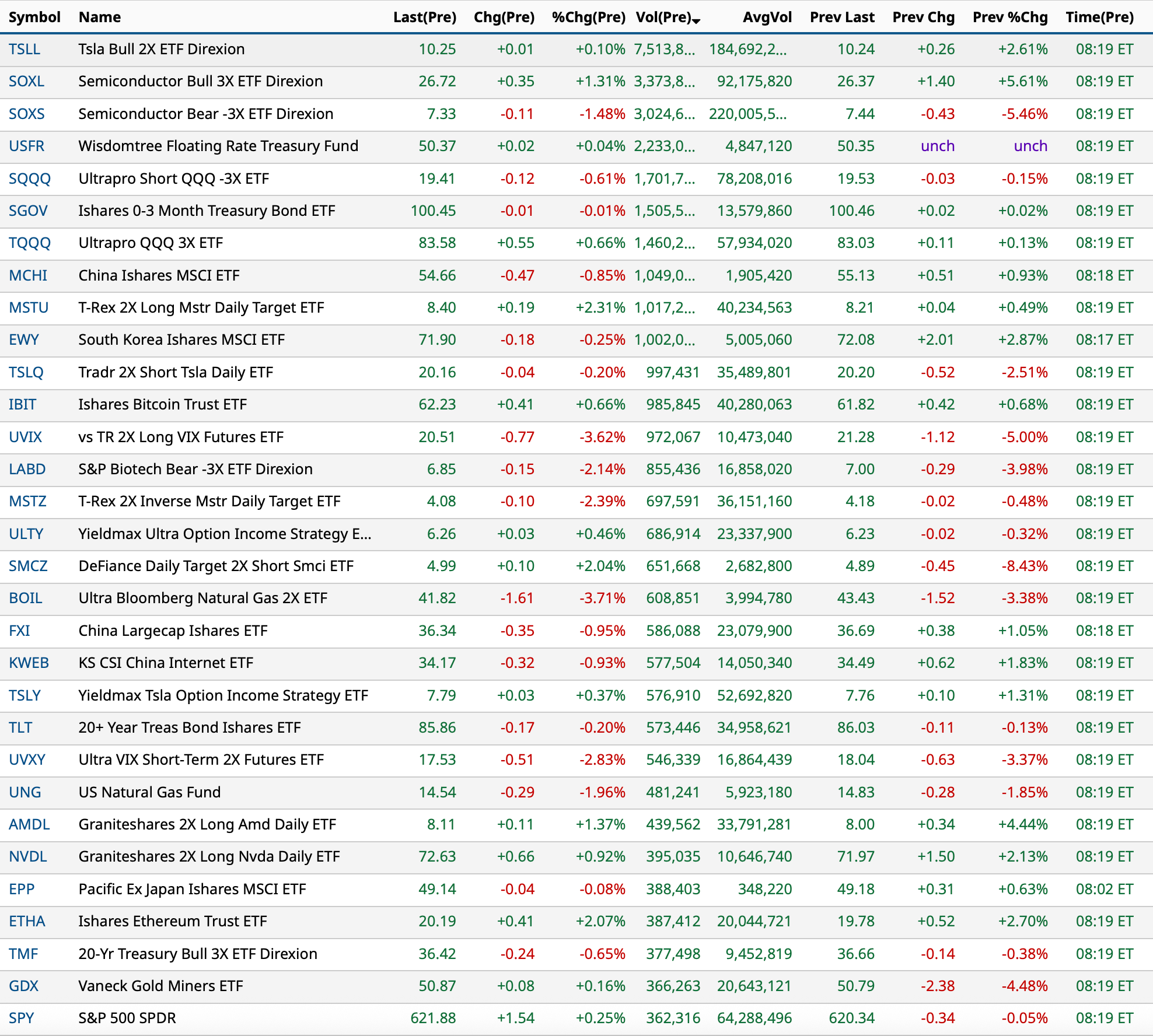Click the SPY ticker link
Image resolution: width=1153 pixels, height=1036 pixels.
tap(22, 1018)
